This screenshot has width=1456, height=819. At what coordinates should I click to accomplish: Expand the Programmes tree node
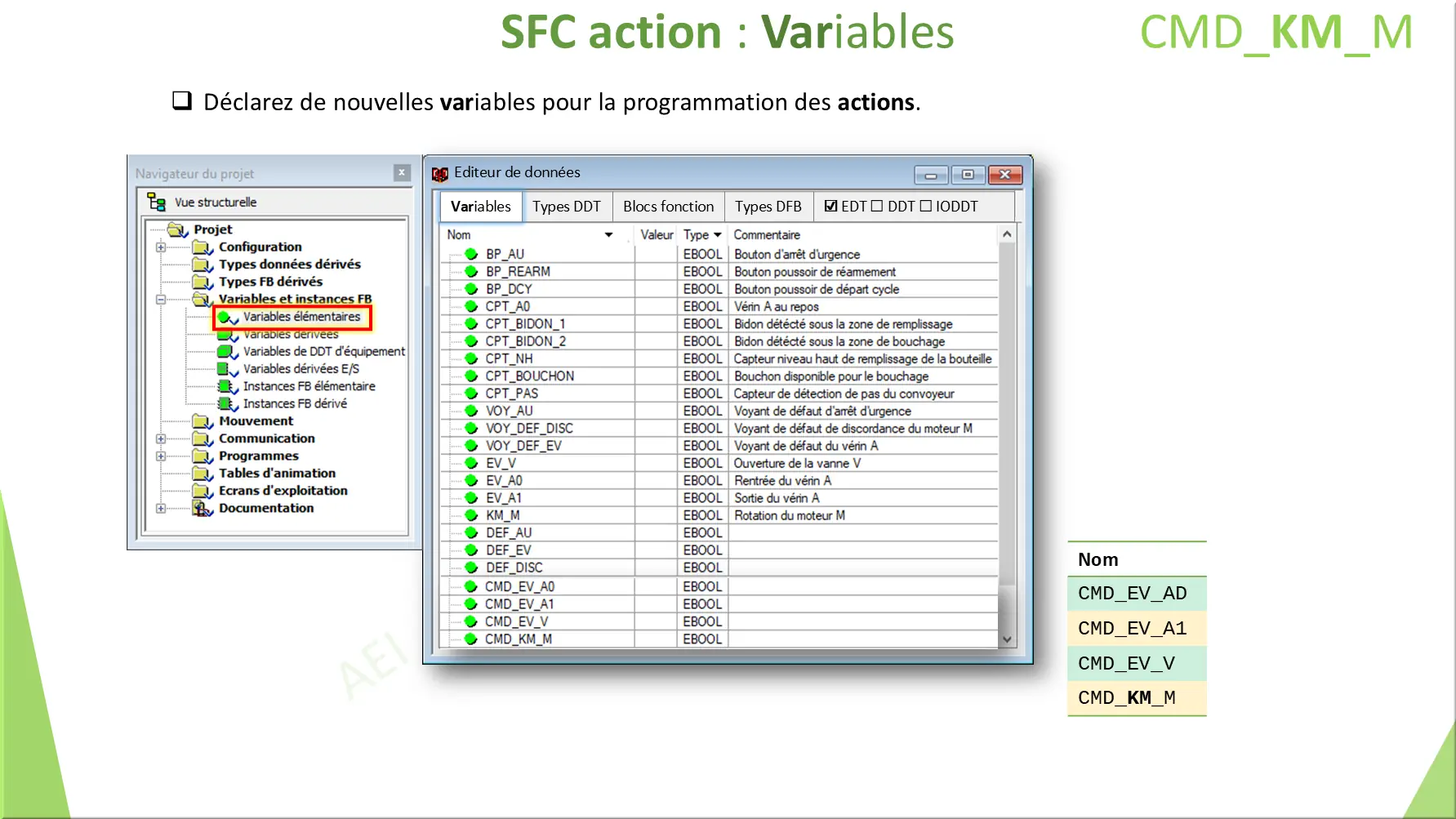click(x=160, y=456)
